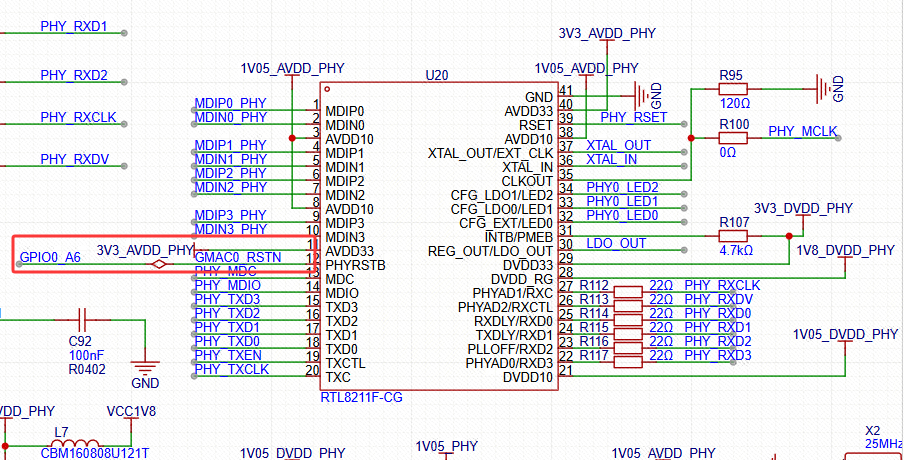Select the U20 designator above the chip

click(x=436, y=76)
